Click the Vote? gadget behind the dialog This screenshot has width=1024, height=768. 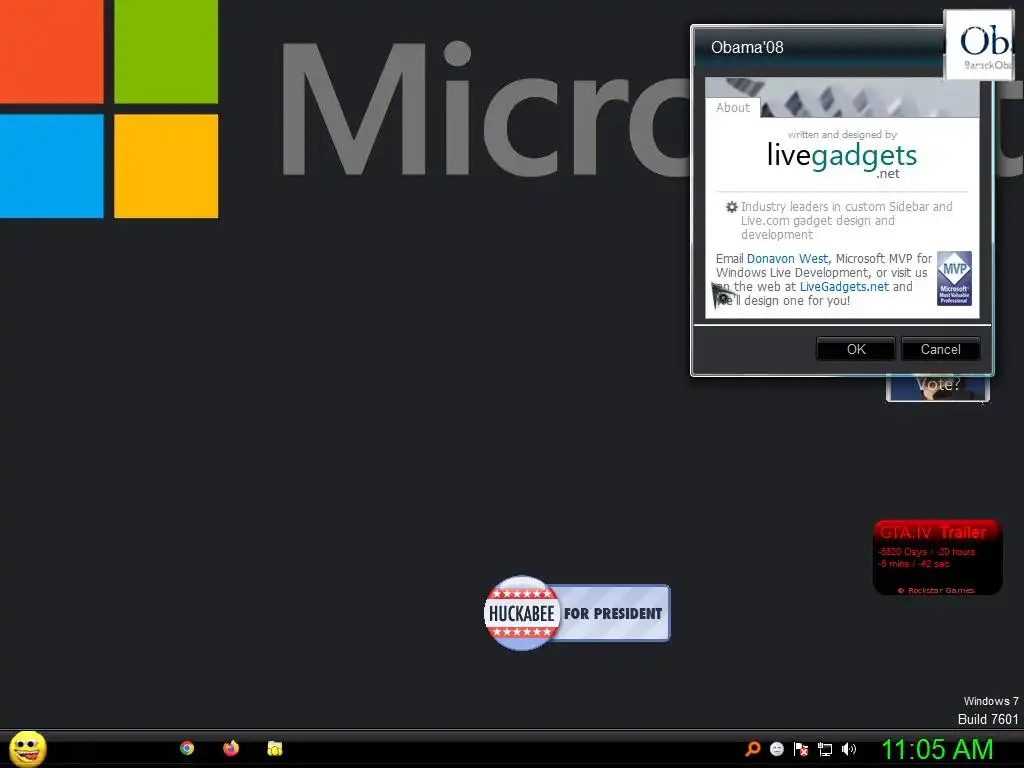[x=938, y=388]
